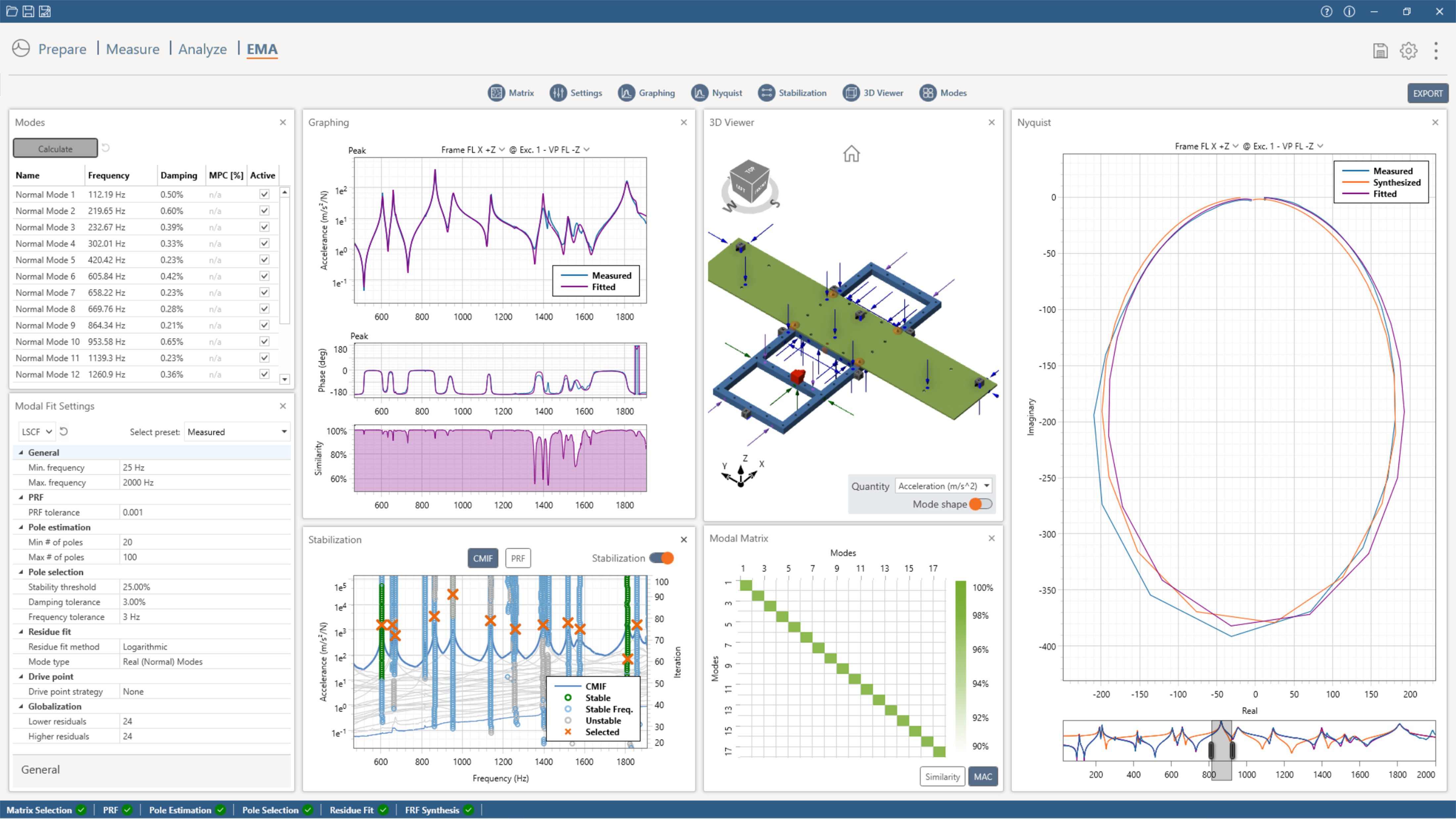The height and width of the screenshot is (819, 1456).
Task: Click the orientation cube in 3D Viewer
Action: tap(750, 182)
